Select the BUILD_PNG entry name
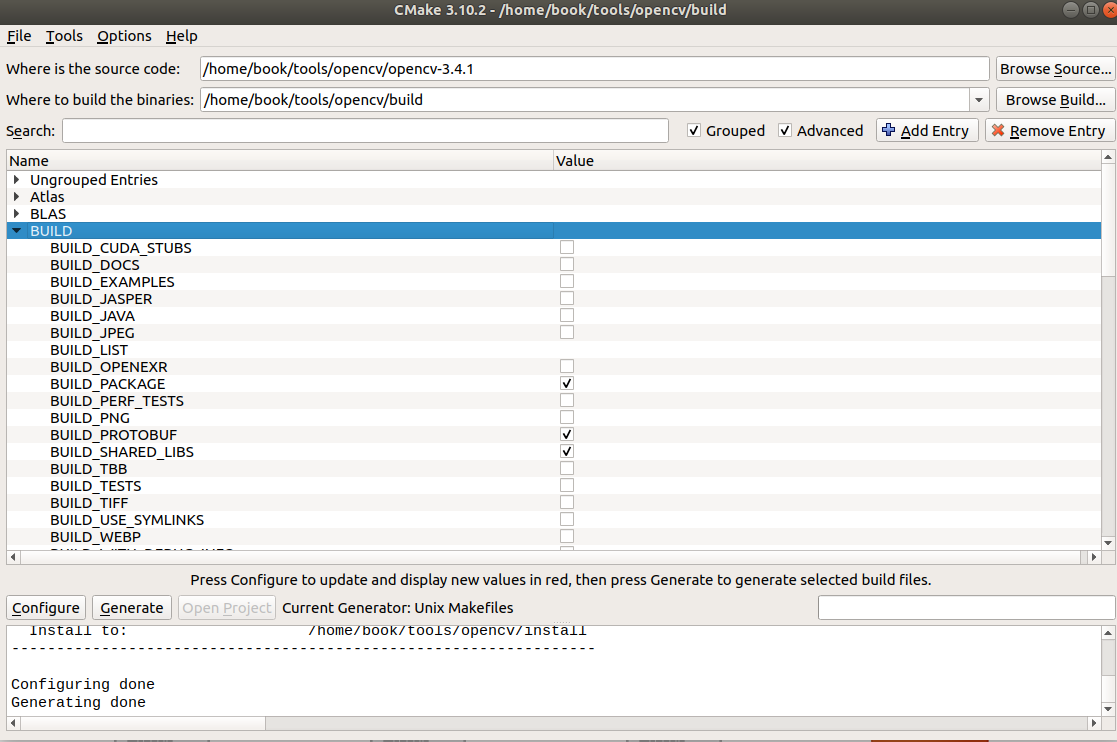1117x742 pixels. pos(90,418)
